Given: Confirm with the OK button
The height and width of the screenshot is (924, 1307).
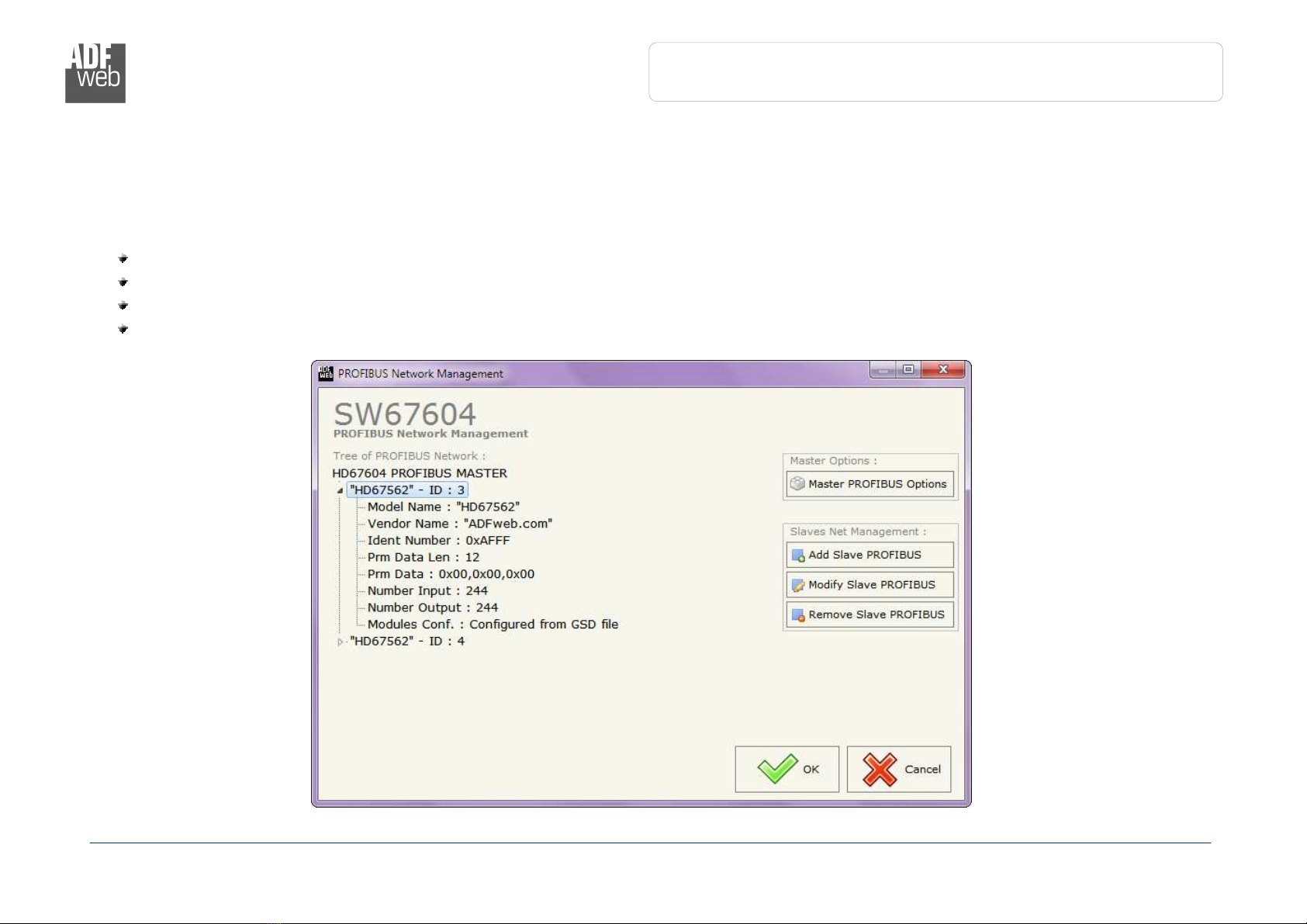Looking at the screenshot, I should pyautogui.click(x=787, y=769).
